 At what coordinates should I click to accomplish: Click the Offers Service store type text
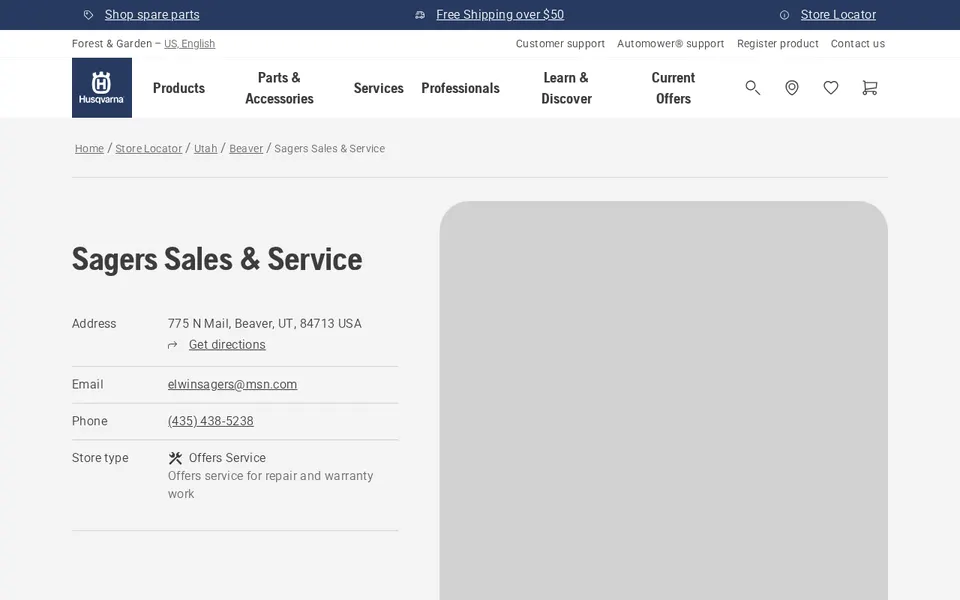tap(227, 458)
